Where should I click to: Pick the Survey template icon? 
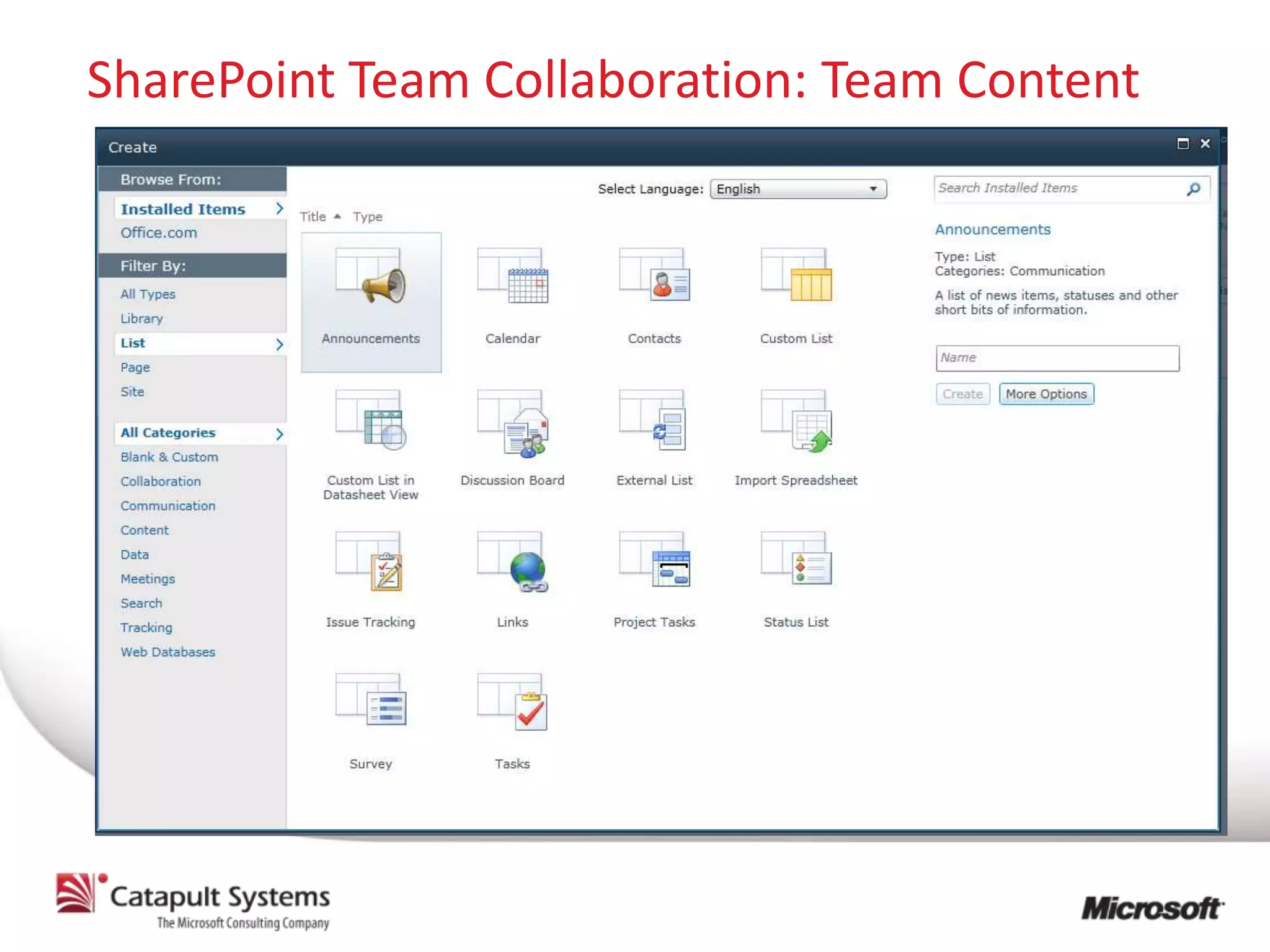click(x=371, y=699)
